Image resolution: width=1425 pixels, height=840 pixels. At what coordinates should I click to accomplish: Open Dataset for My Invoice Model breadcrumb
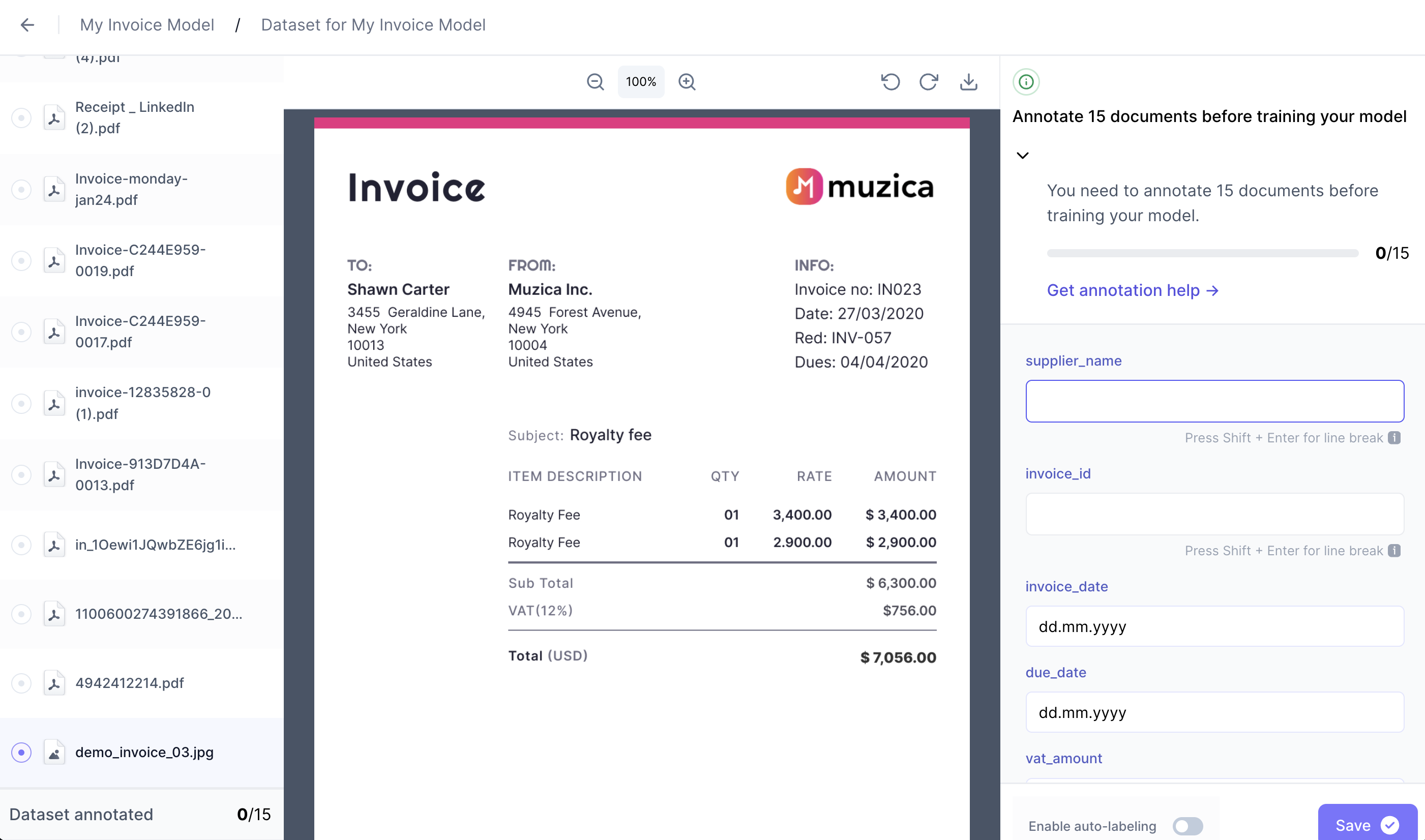pyautogui.click(x=373, y=24)
